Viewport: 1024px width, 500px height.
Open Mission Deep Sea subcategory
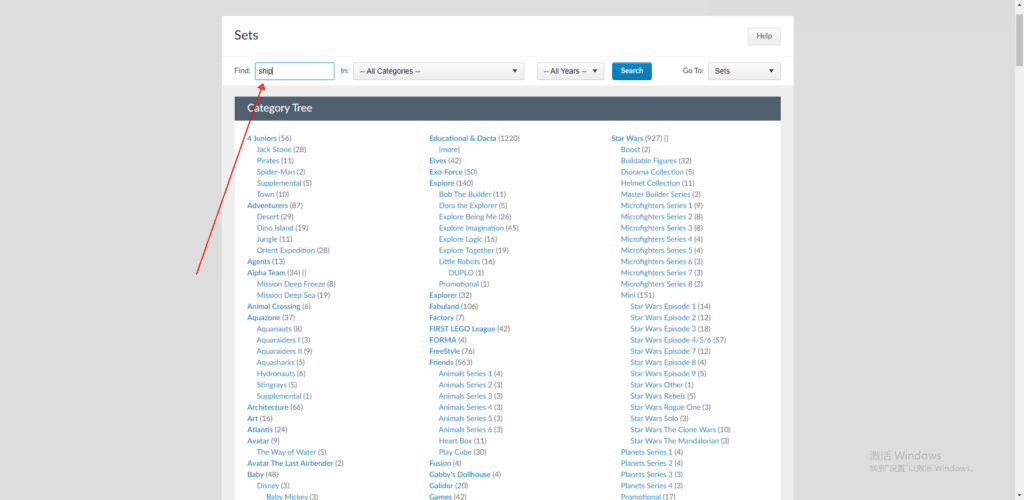point(286,295)
